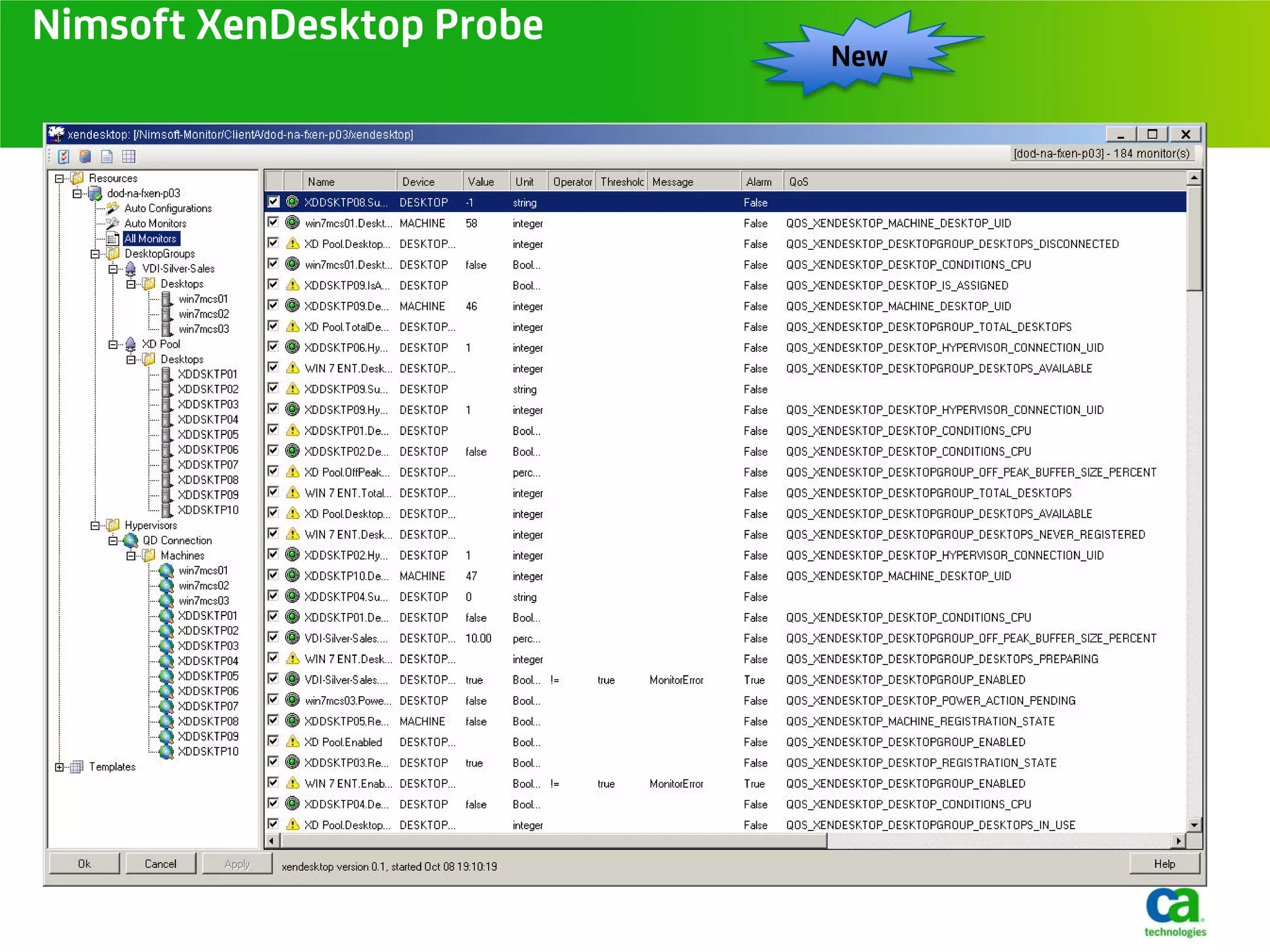1270x952 pixels.
Task: Toggle checkbox for XD Pool.Enabled row
Action: pyautogui.click(x=273, y=741)
